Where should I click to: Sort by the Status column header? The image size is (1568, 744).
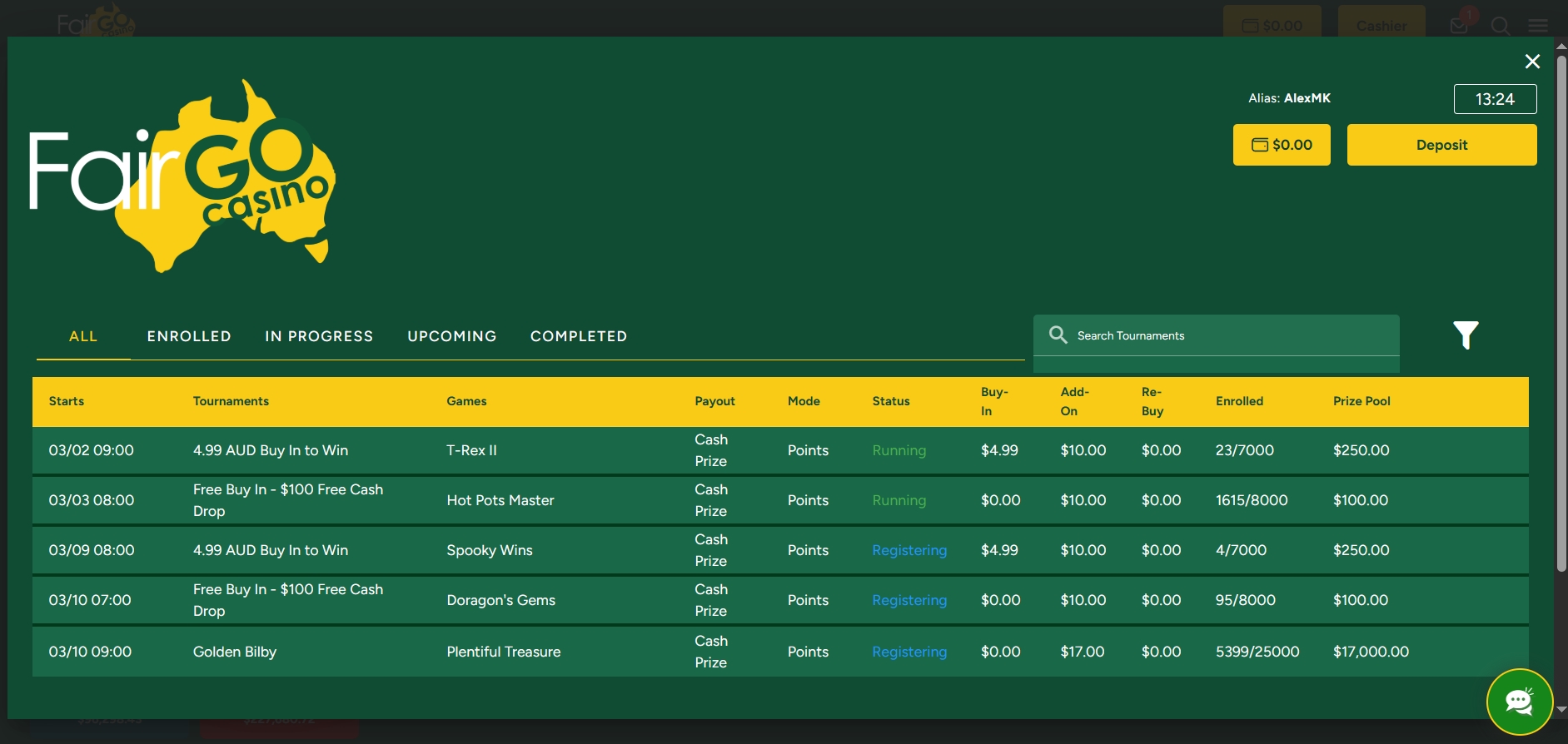click(891, 401)
